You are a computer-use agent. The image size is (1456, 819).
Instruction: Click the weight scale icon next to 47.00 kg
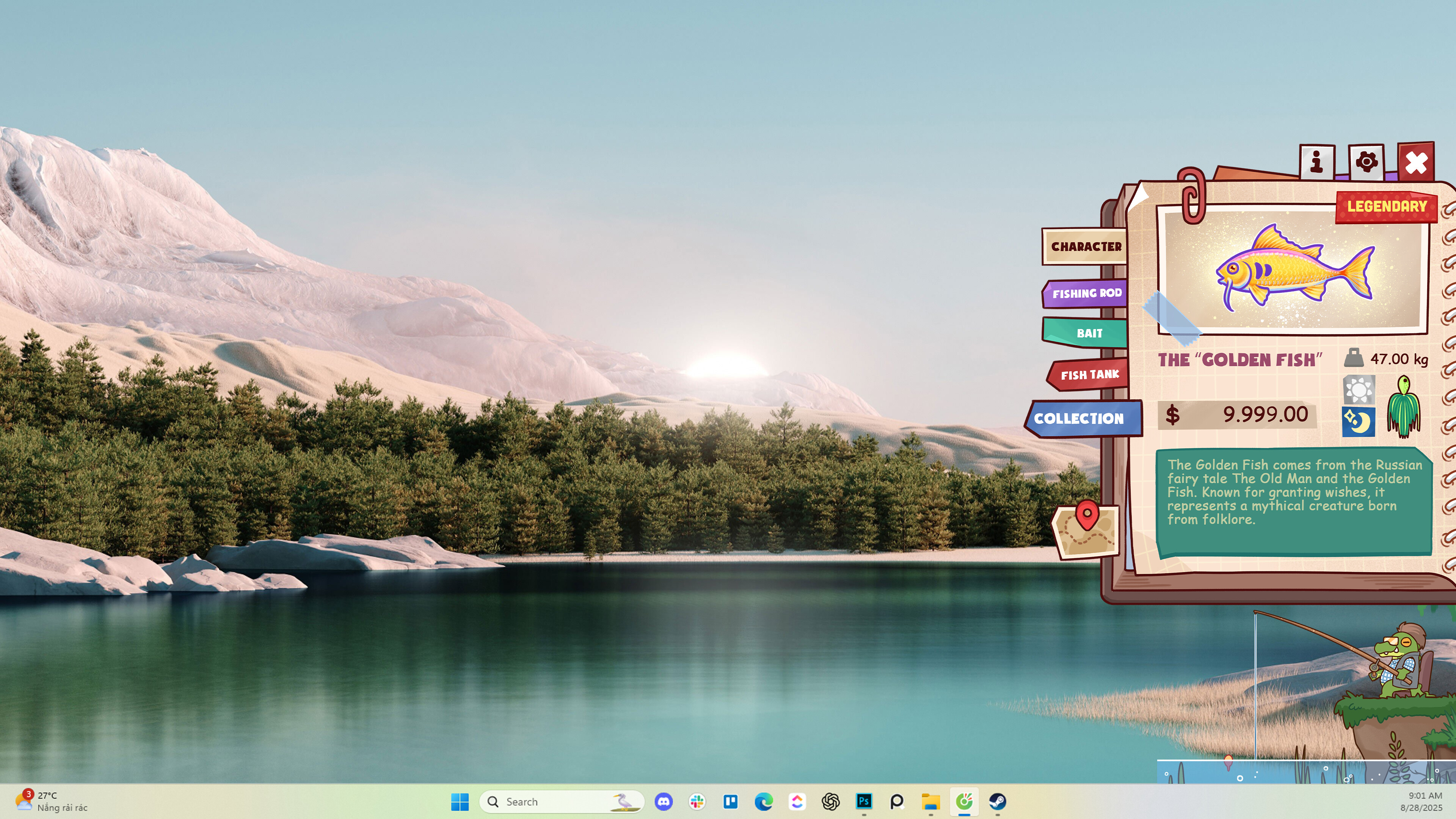click(1354, 358)
